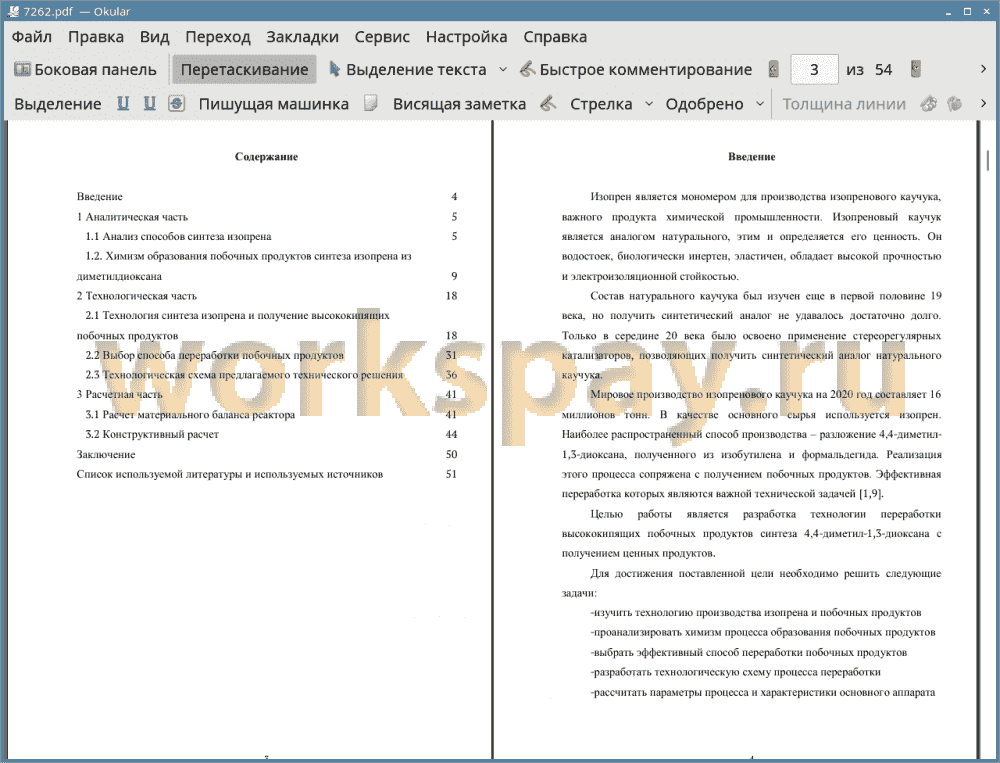Viewport: 1000px width, 763px height.
Task: Choose the Одобрено stamp tool
Action: 704,104
